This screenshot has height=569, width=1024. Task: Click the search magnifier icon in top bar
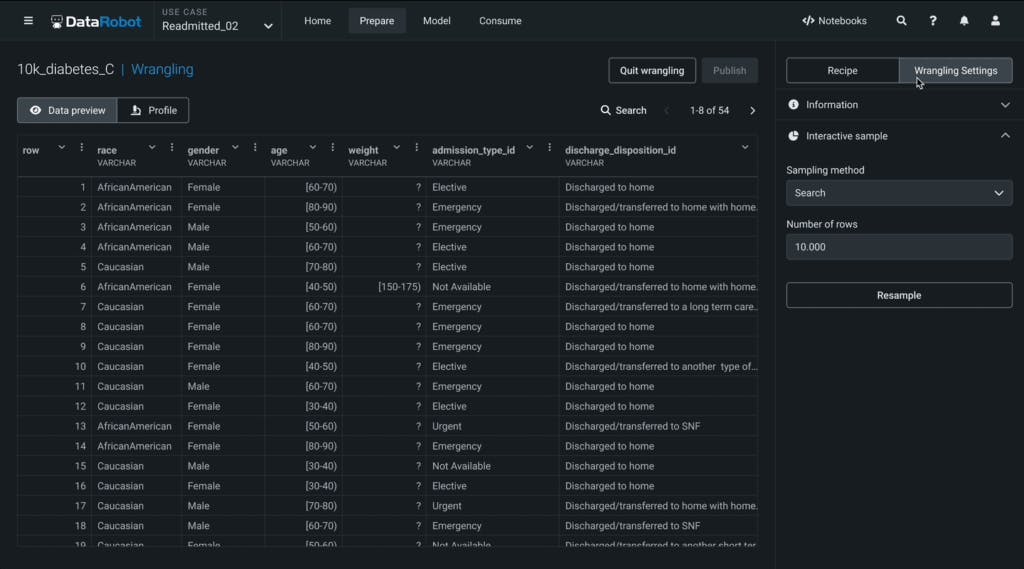[902, 21]
